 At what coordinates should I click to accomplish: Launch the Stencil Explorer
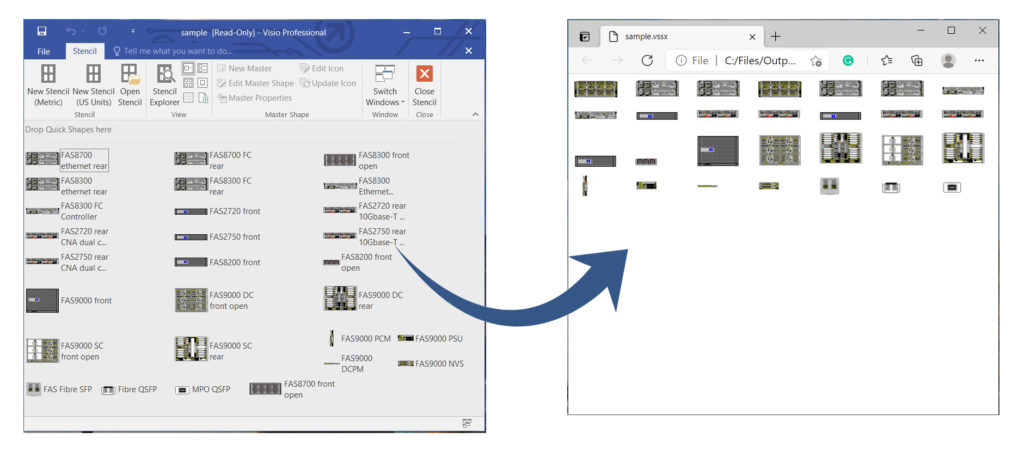[x=164, y=74]
